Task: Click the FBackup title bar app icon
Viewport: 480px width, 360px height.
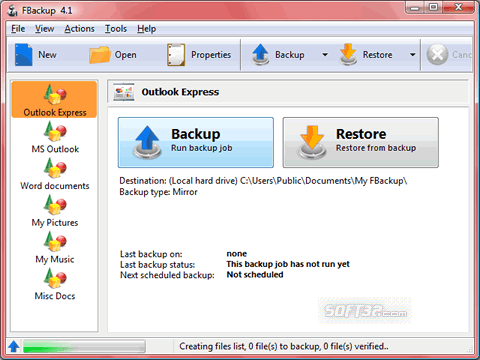Action: point(12,11)
